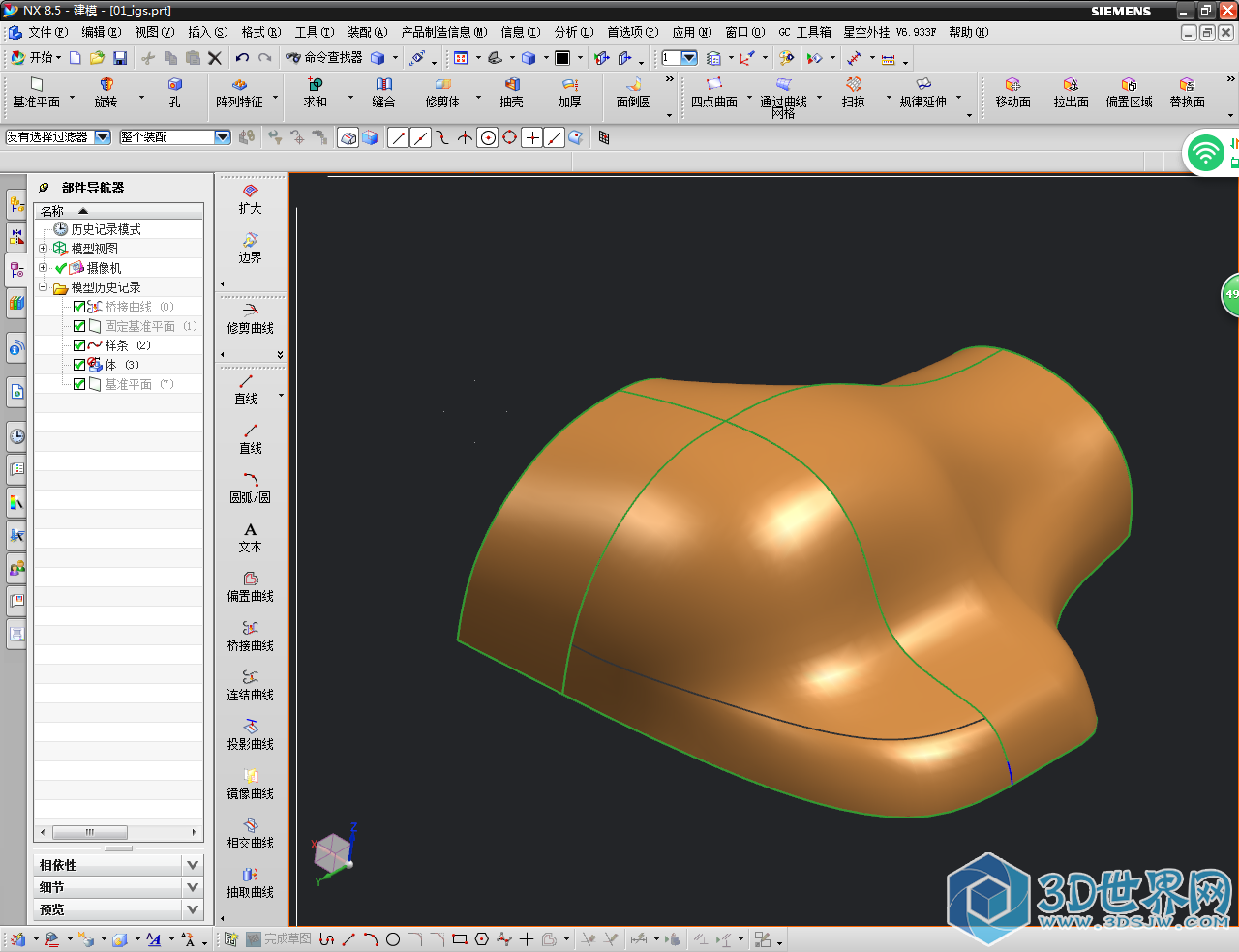Image resolution: width=1239 pixels, height=952 pixels.
Task: Open the 首选项 menu
Action: (632, 32)
